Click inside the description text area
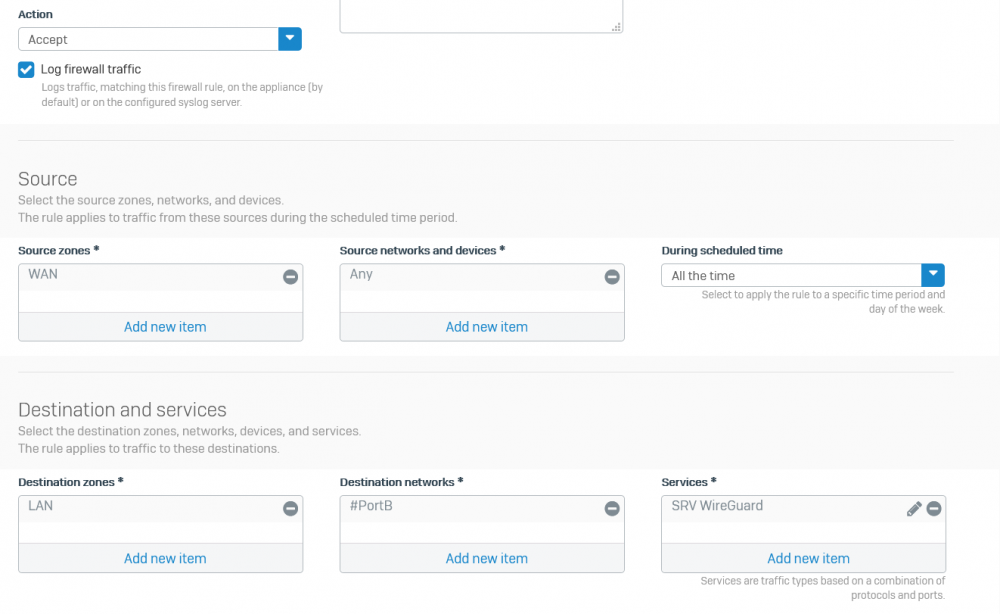This screenshot has height=614, width=1000. (x=482, y=14)
